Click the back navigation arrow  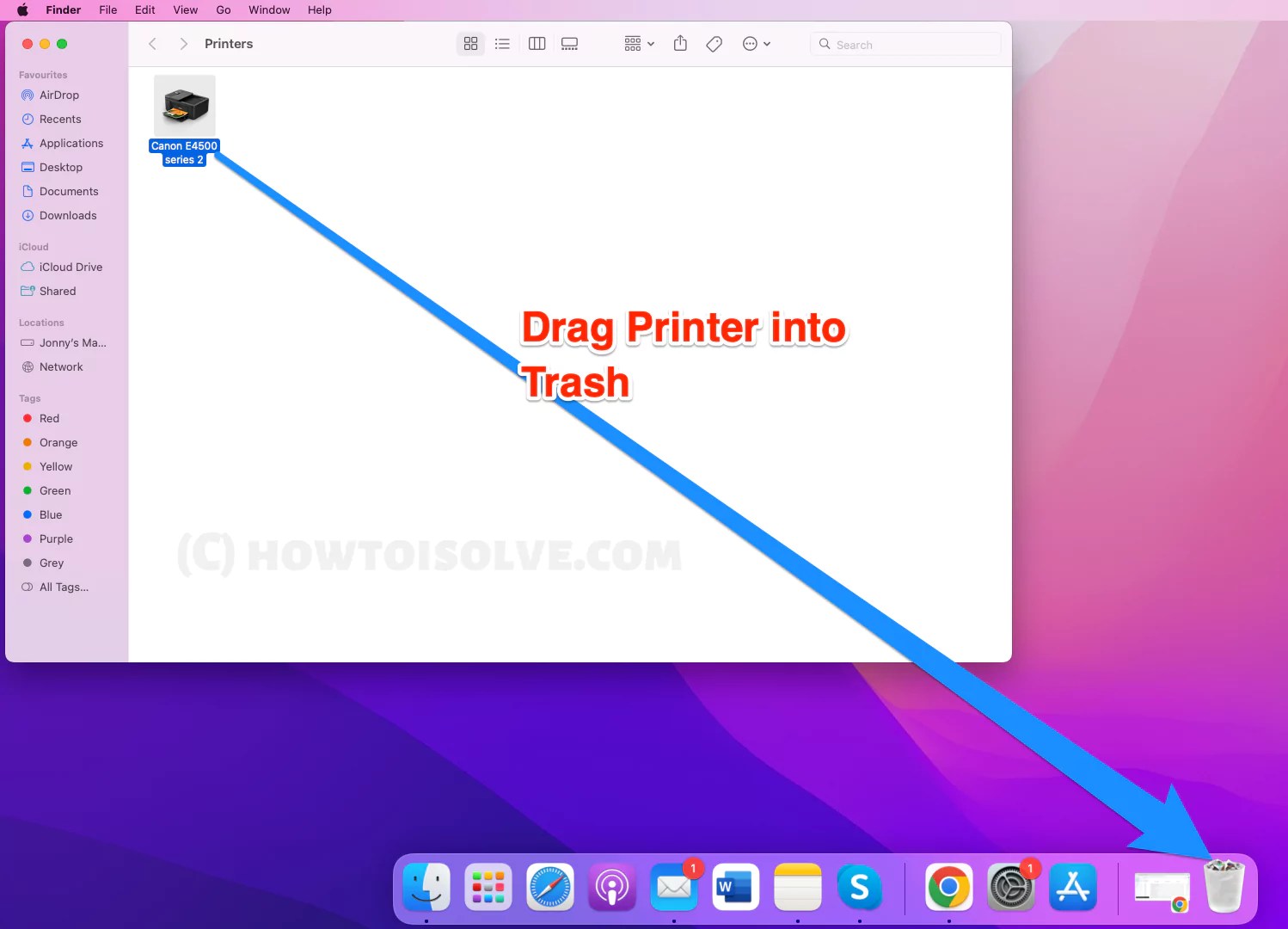pyautogui.click(x=152, y=43)
